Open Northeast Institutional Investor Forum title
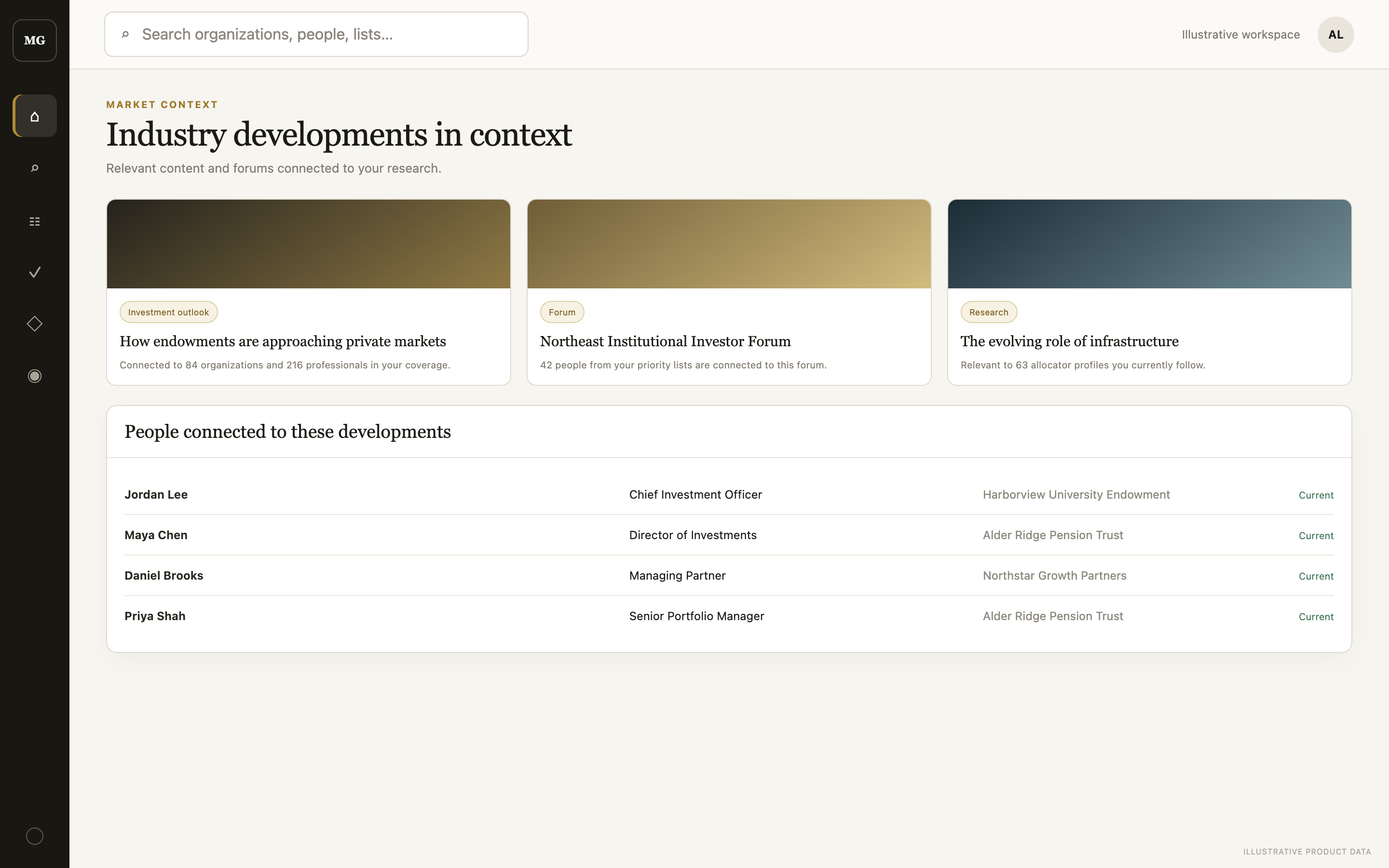This screenshot has height=868, width=1389. coord(665,341)
